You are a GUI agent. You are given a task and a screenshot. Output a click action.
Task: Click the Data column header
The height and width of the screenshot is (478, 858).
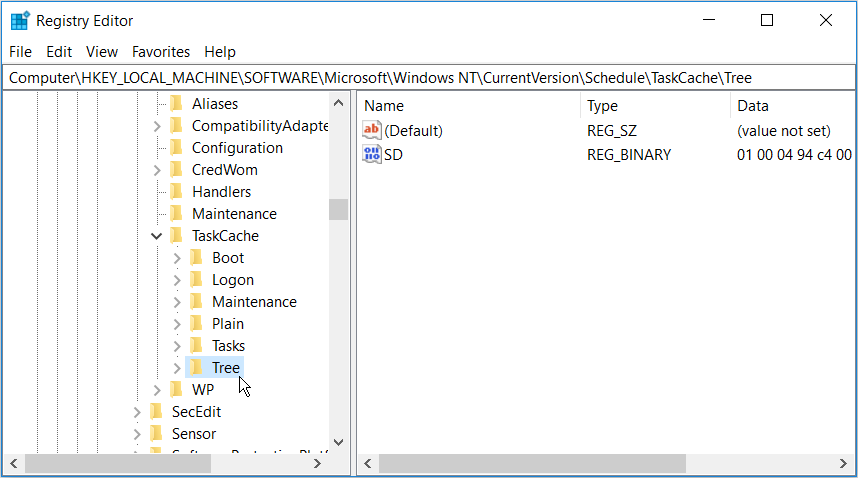point(753,106)
